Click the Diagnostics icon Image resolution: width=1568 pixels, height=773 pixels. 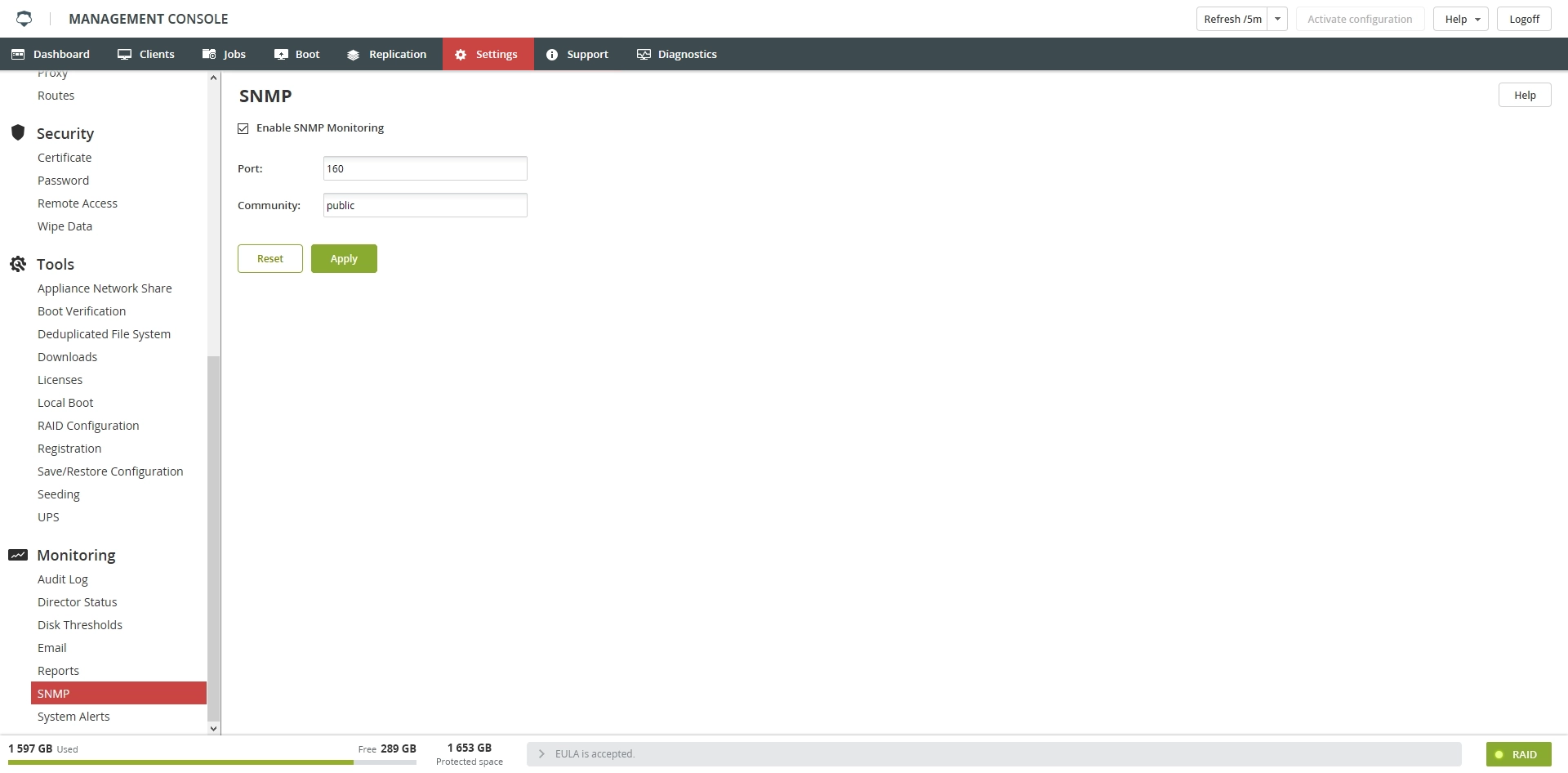[644, 55]
